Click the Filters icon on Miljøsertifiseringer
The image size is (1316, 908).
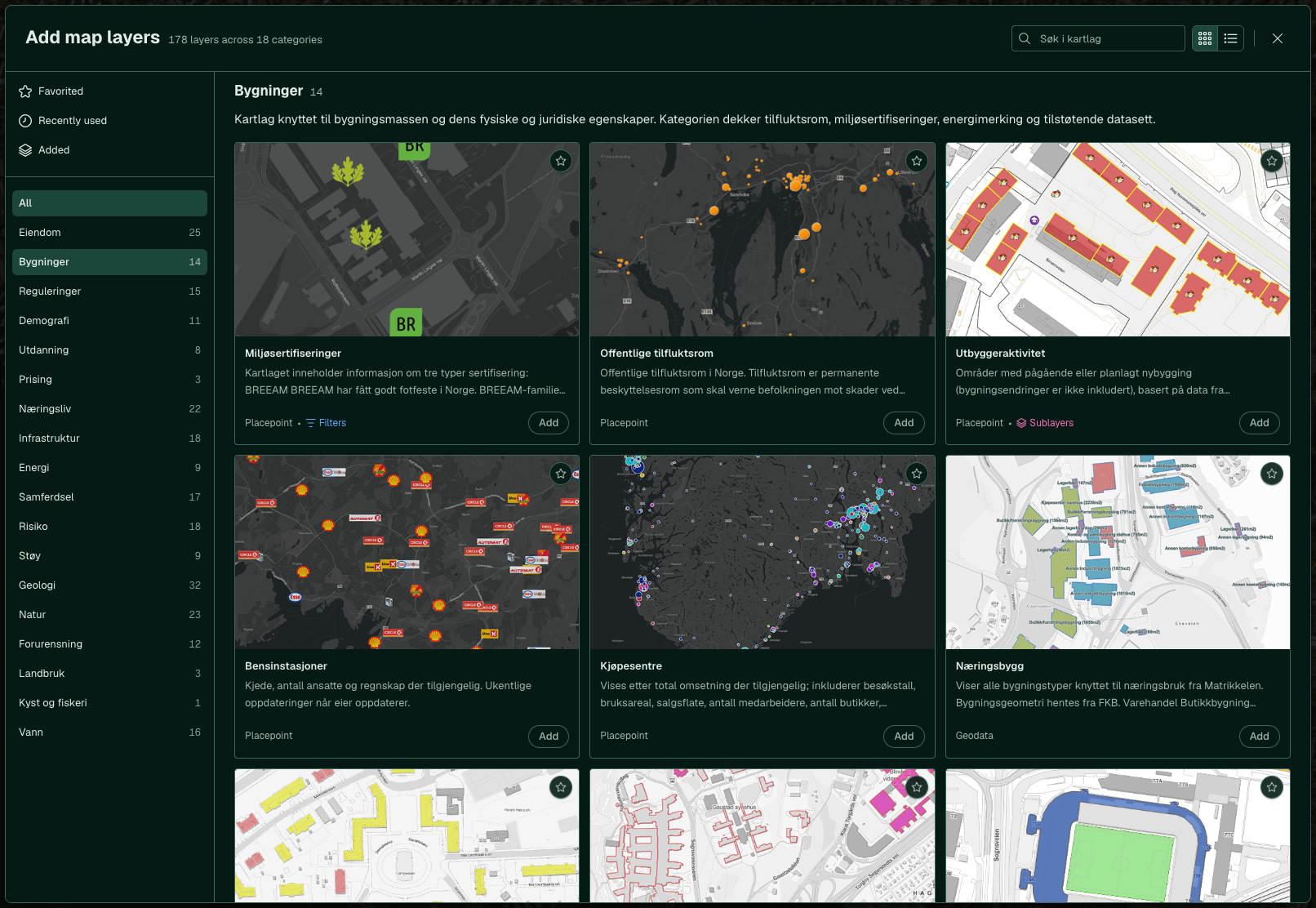tap(311, 423)
